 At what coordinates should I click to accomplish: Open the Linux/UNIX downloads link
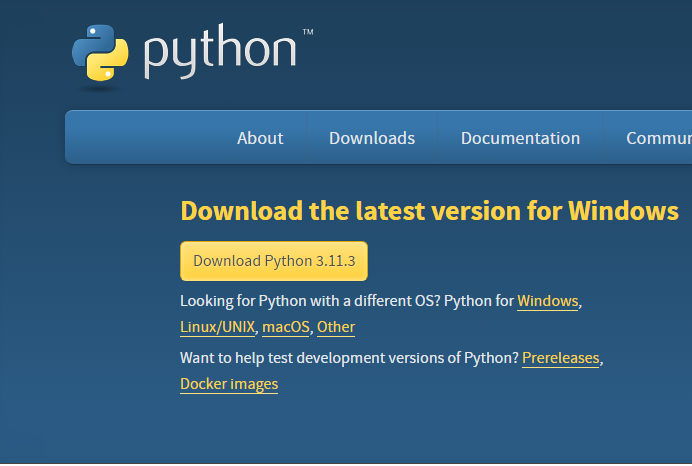coord(218,327)
